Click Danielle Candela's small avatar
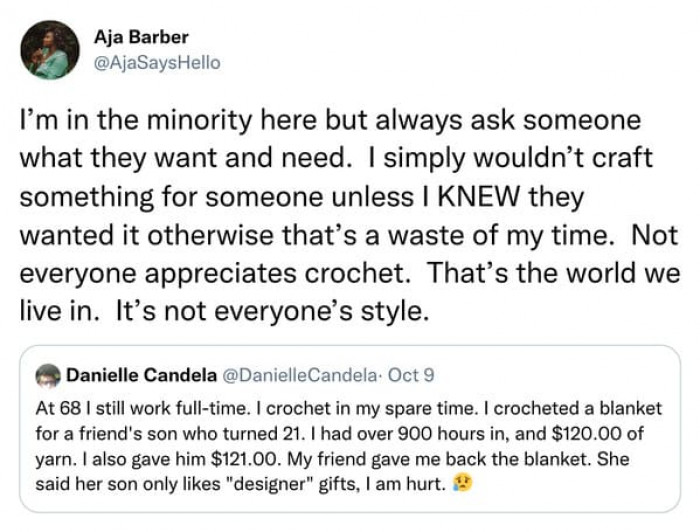 click(x=48, y=374)
